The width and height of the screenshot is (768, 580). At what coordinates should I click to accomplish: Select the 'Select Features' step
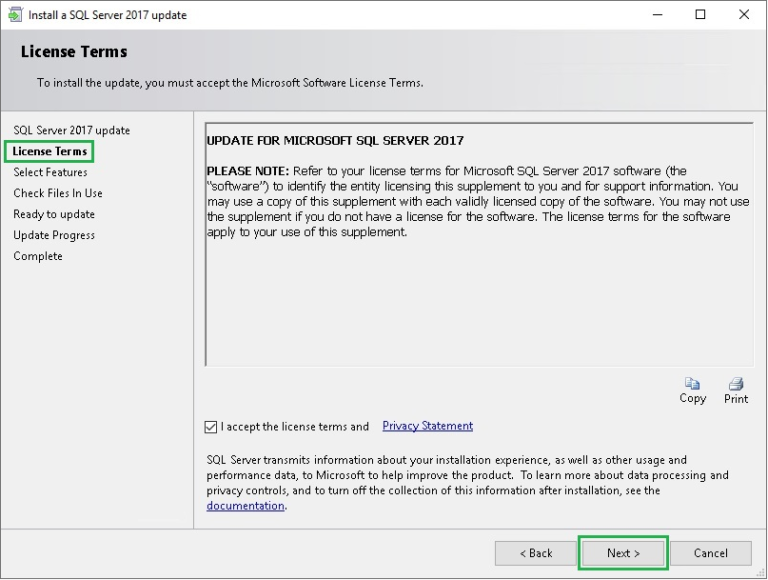point(50,172)
